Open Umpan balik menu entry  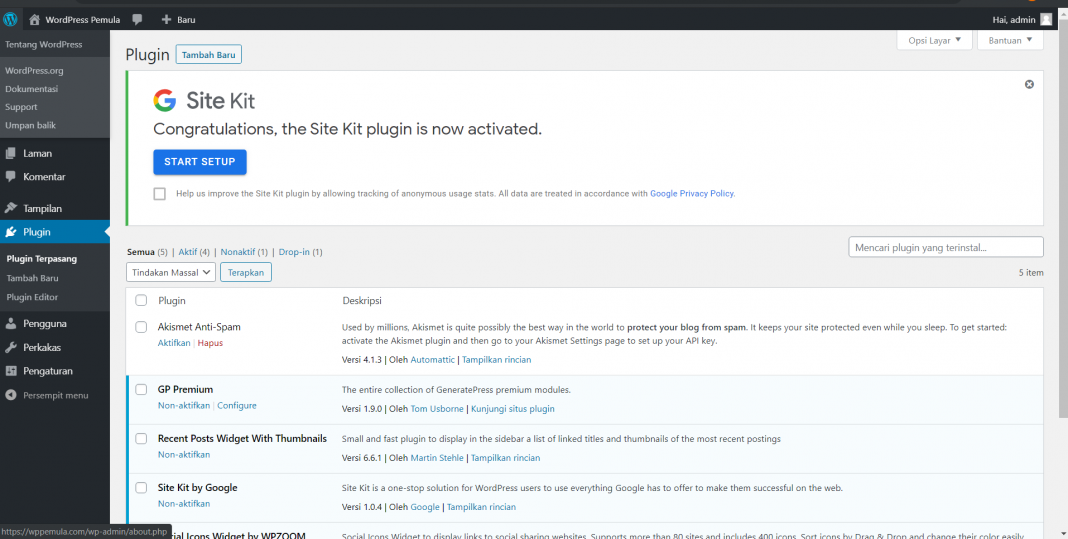pos(30,125)
